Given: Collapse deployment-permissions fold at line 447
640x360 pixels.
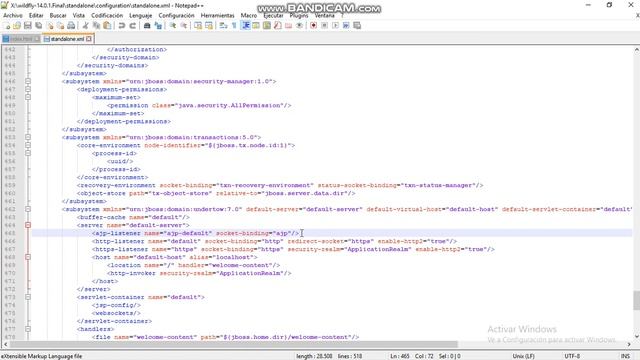Looking at the screenshot, I should (x=28, y=89).
